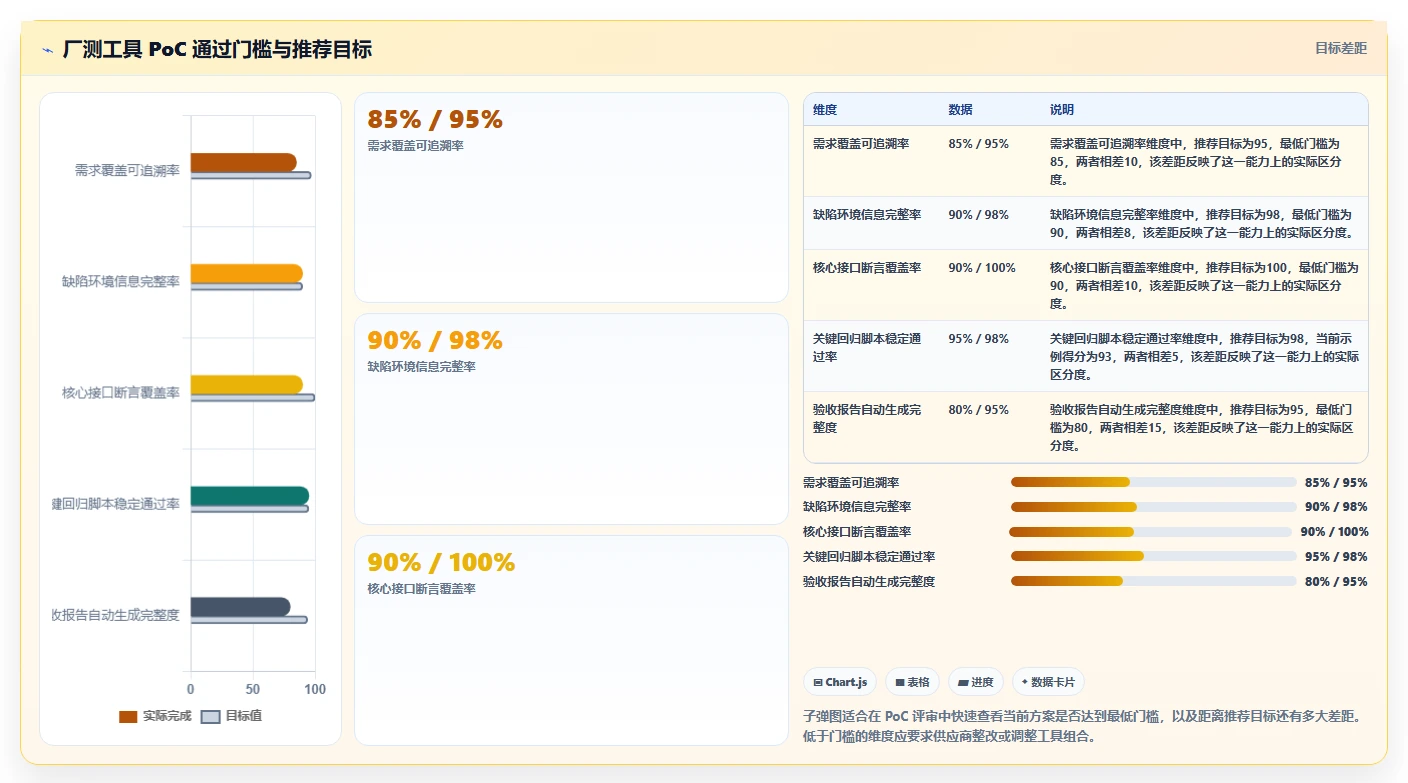The height and width of the screenshot is (783, 1408).
Task: Click the 需求覆盖可追溯率 label on the chart axis
Action: click(x=127, y=171)
